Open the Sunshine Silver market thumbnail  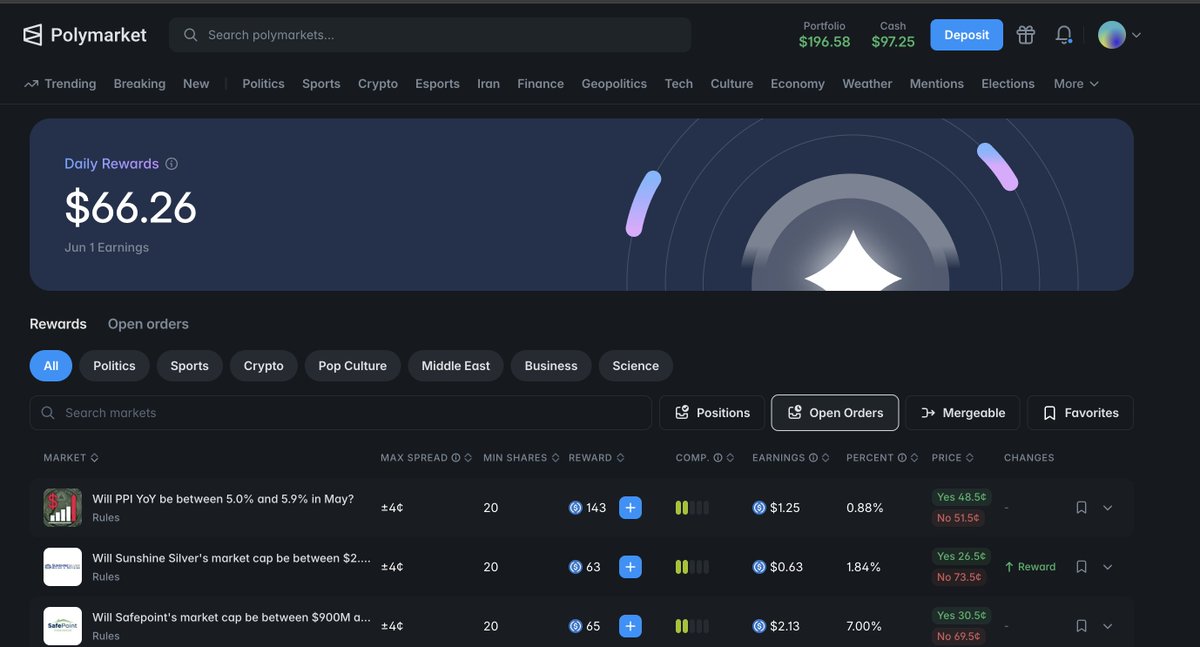[x=62, y=567]
